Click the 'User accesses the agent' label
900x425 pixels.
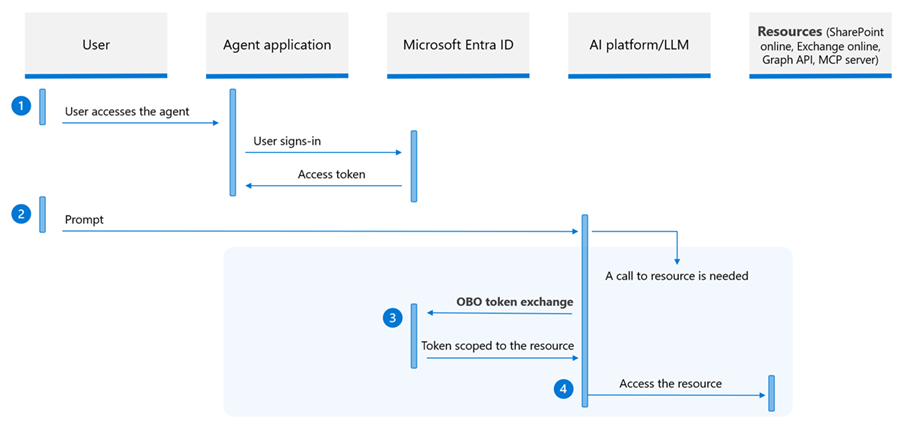[x=127, y=111]
